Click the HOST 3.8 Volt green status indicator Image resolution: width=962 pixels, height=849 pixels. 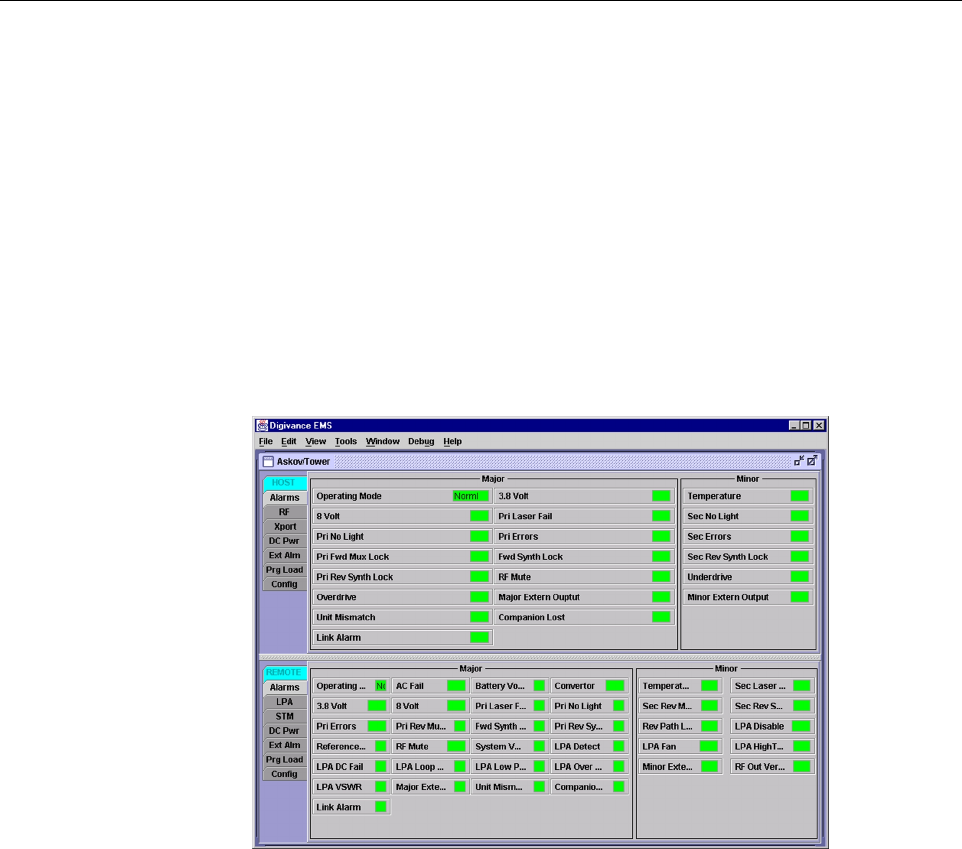coord(661,496)
